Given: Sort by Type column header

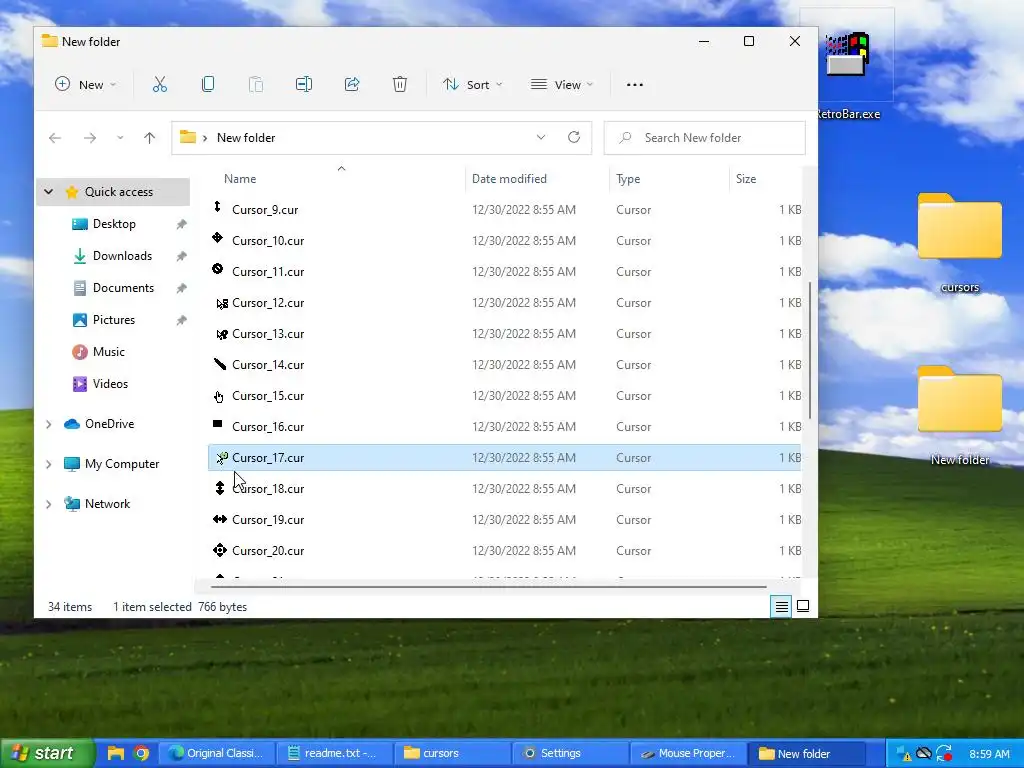Looking at the screenshot, I should (x=628, y=178).
